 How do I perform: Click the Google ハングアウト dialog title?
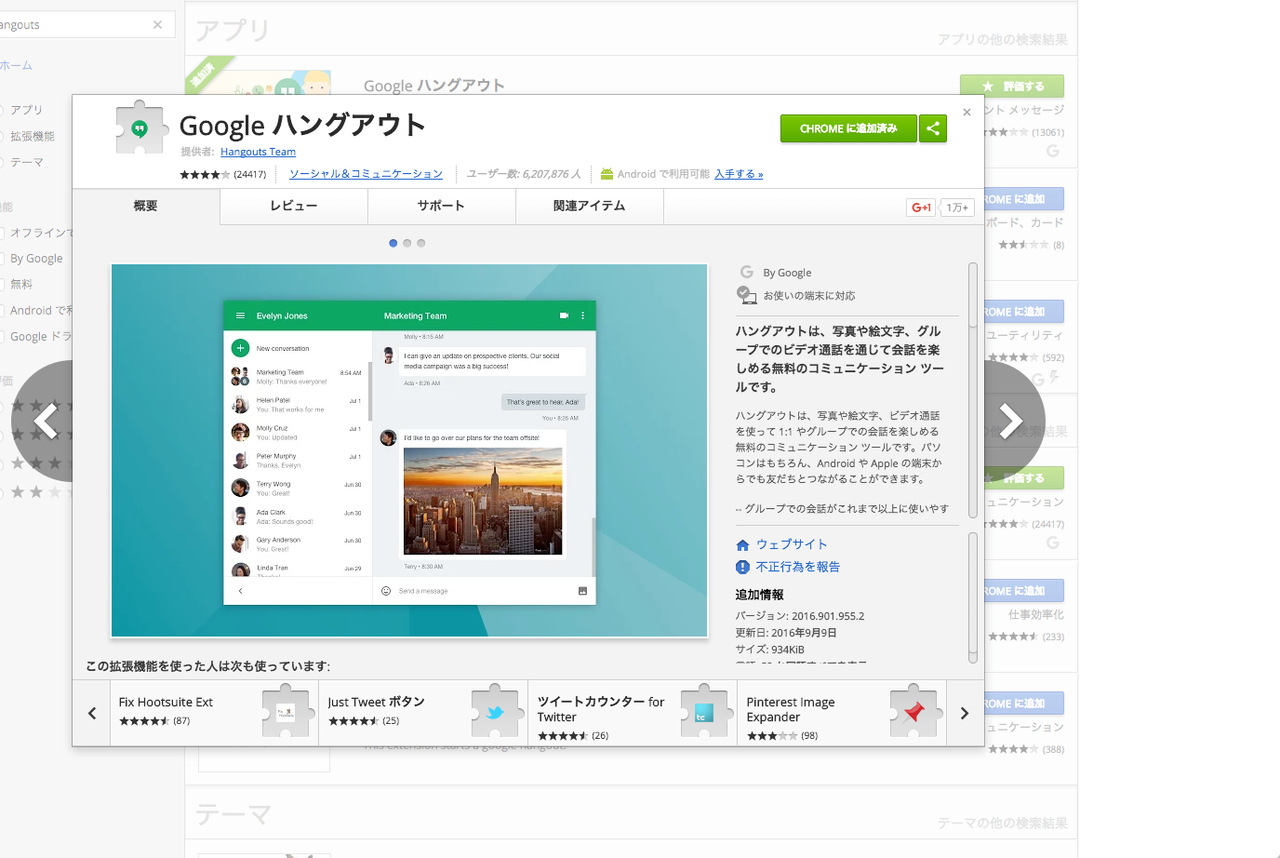click(x=303, y=125)
